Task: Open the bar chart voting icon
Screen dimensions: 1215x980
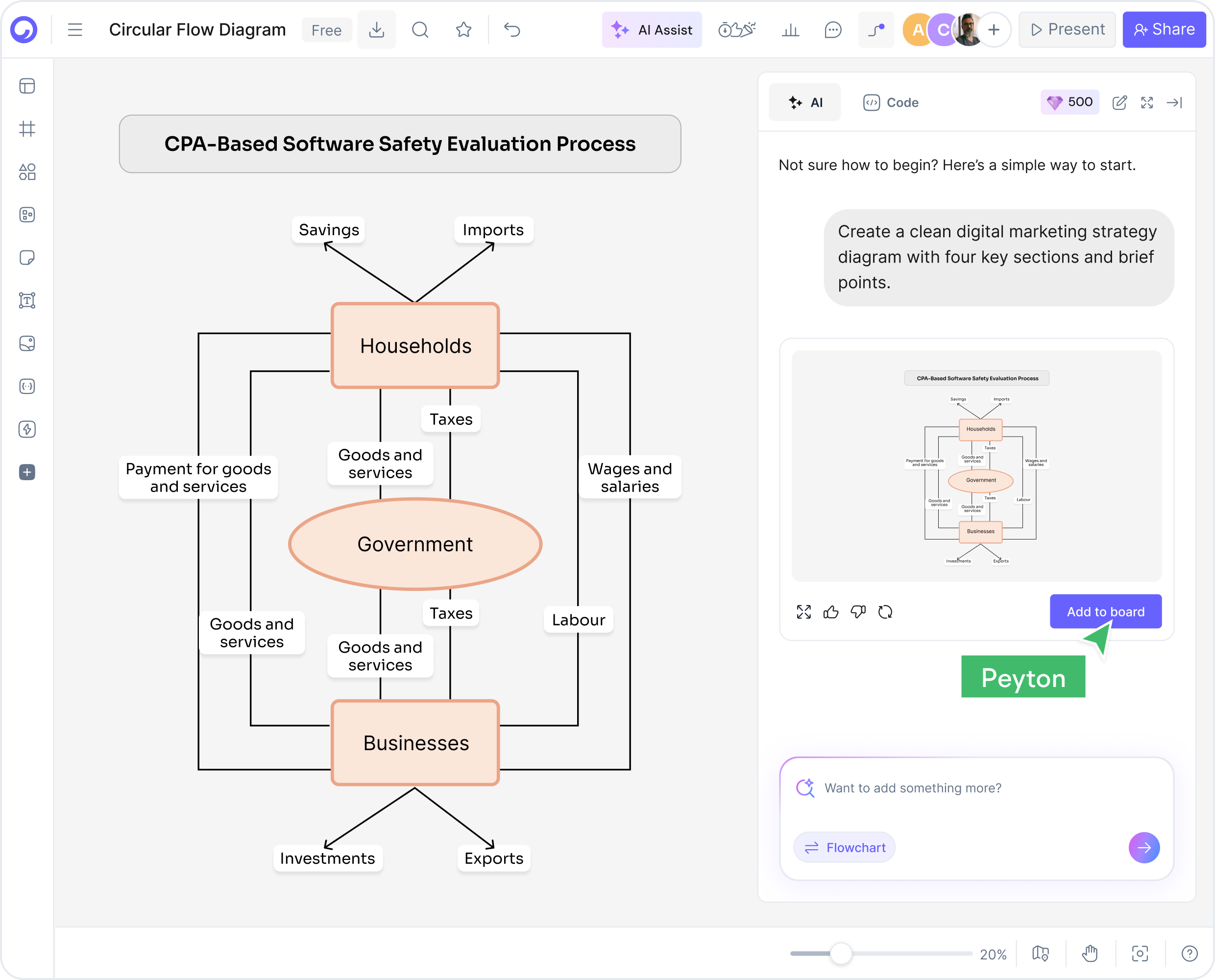Action: 790,30
